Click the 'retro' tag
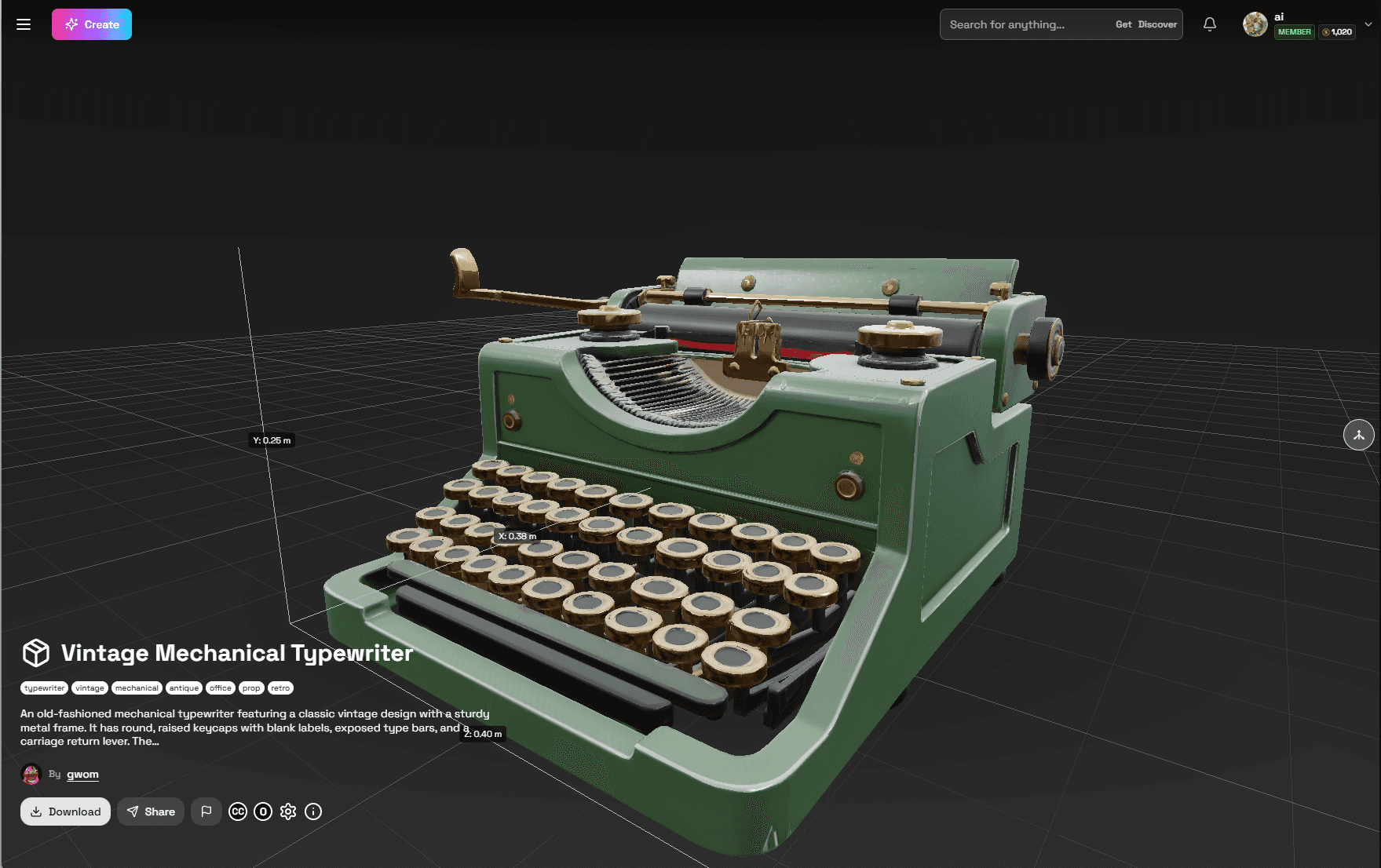This screenshot has height=868, width=1381. (280, 688)
